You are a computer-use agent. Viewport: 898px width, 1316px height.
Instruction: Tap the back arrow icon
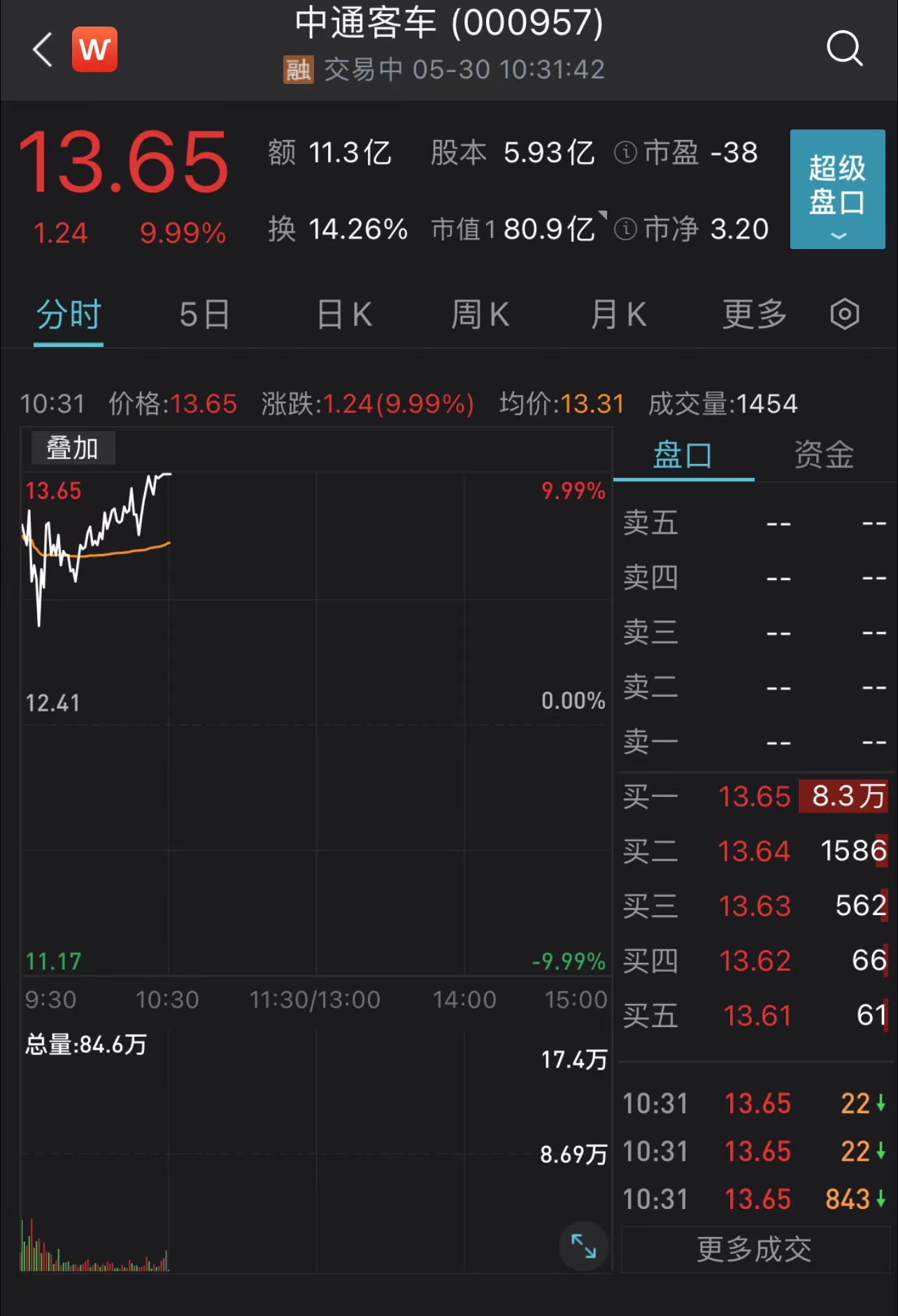click(x=43, y=50)
